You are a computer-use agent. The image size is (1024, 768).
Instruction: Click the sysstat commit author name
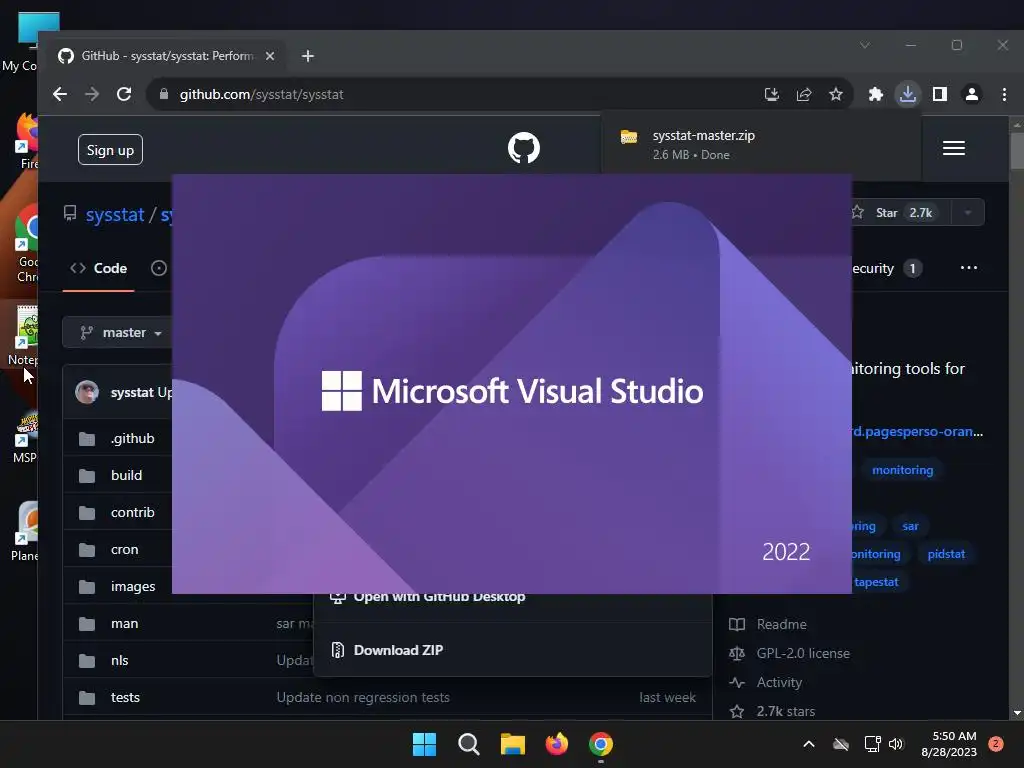(x=132, y=392)
